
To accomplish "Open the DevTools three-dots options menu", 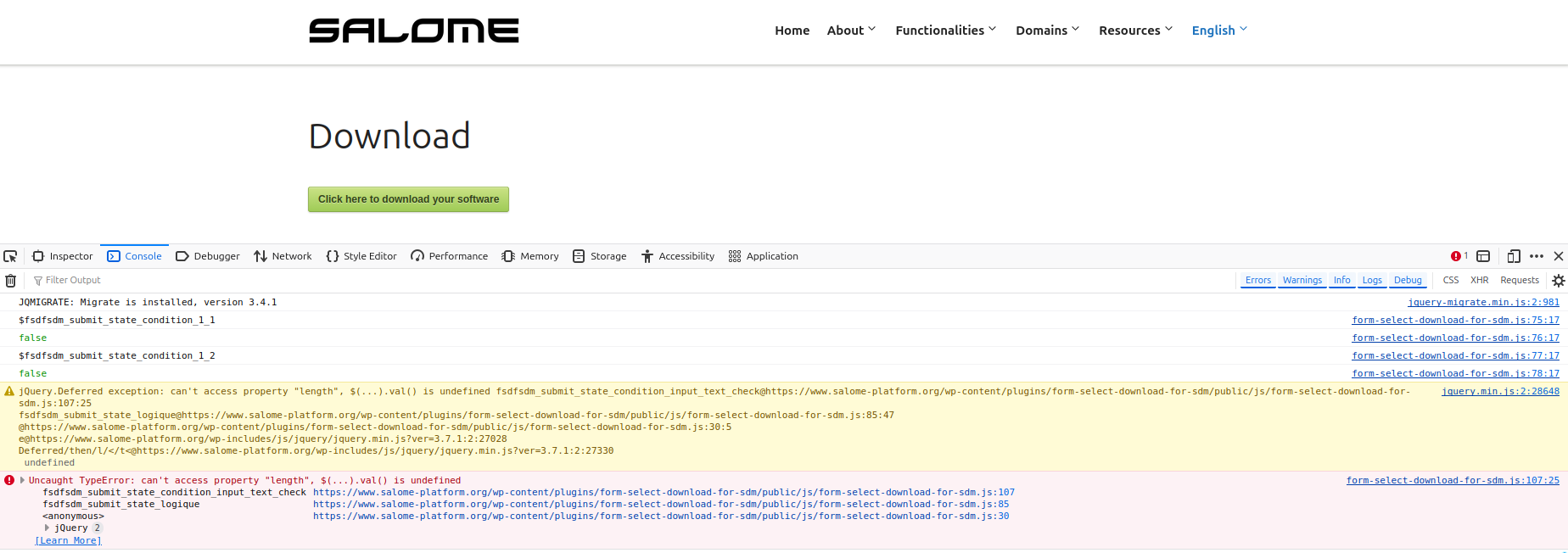I will 1537,256.
